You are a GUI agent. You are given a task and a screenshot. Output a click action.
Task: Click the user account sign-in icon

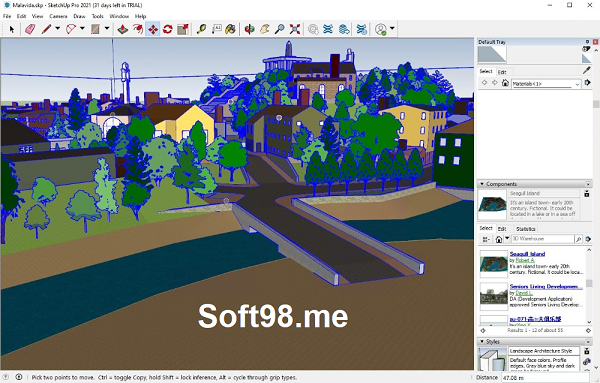coord(381,29)
